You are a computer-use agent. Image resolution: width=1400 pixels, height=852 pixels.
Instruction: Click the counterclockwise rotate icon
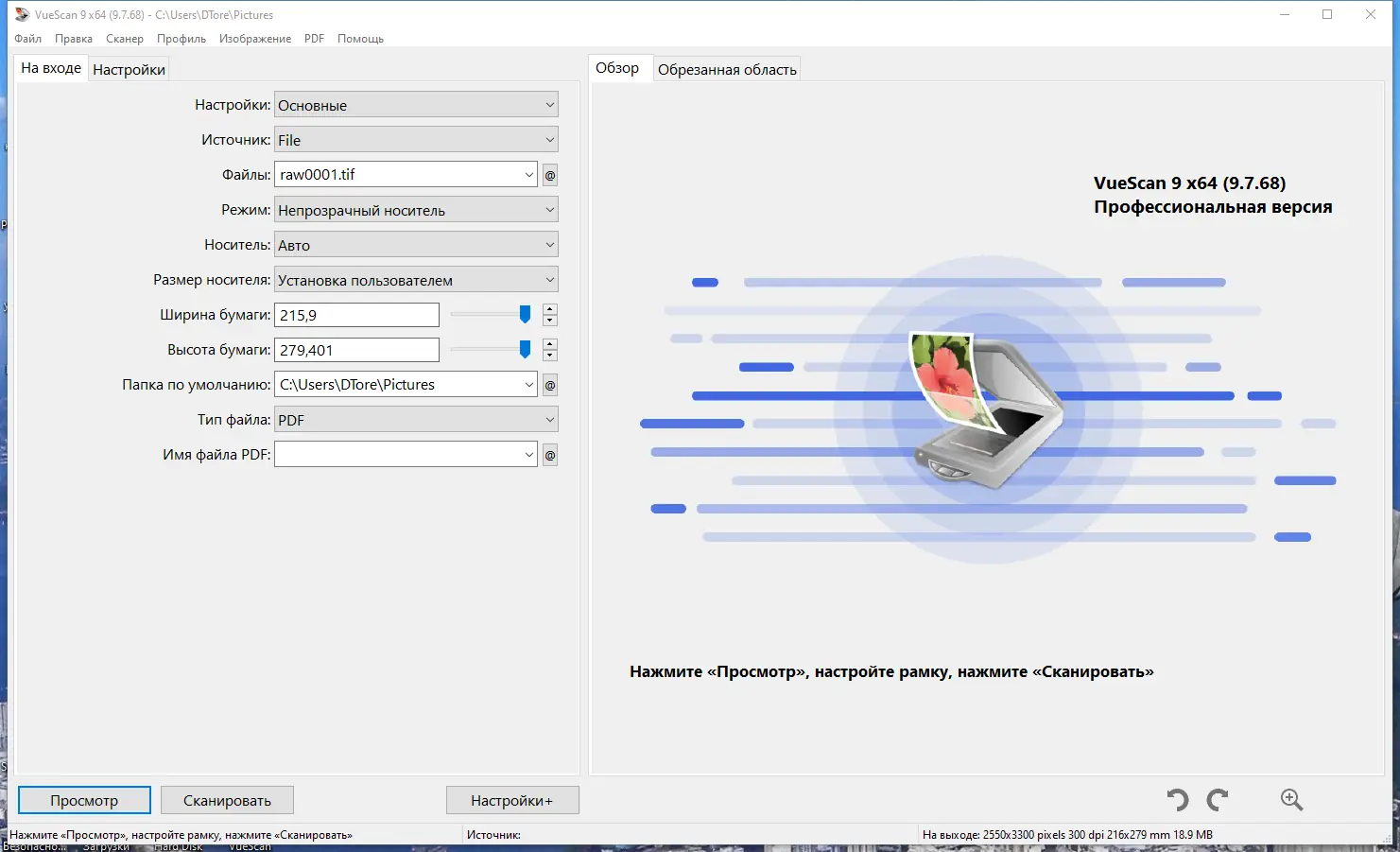pos(1176,799)
